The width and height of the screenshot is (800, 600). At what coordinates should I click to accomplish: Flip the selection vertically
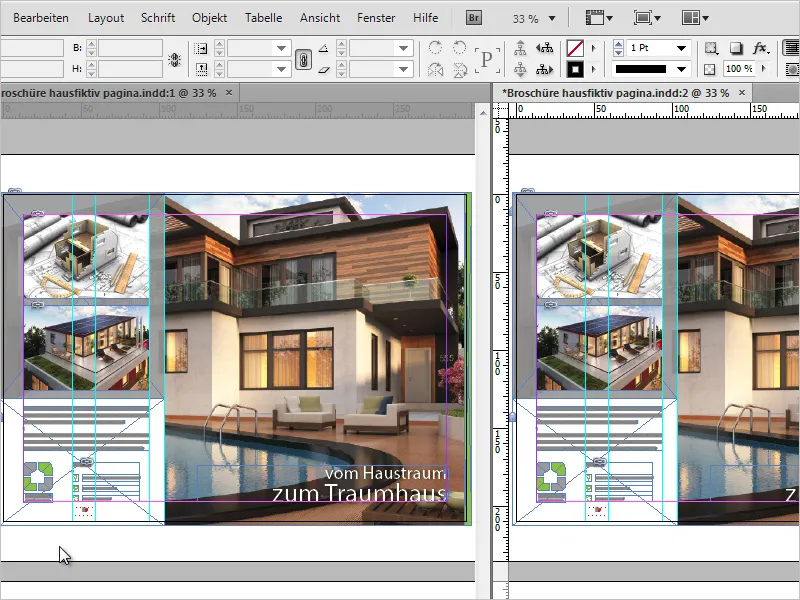[459, 69]
